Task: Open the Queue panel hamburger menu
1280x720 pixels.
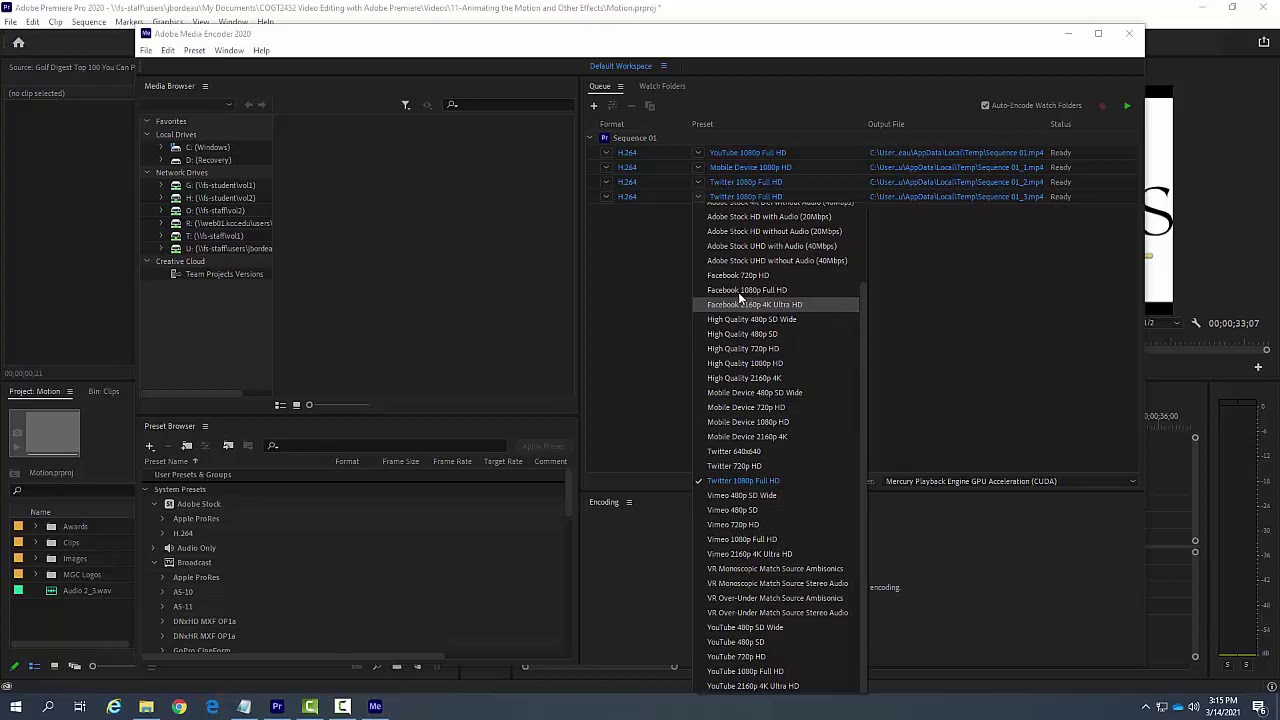Action: tap(620, 86)
